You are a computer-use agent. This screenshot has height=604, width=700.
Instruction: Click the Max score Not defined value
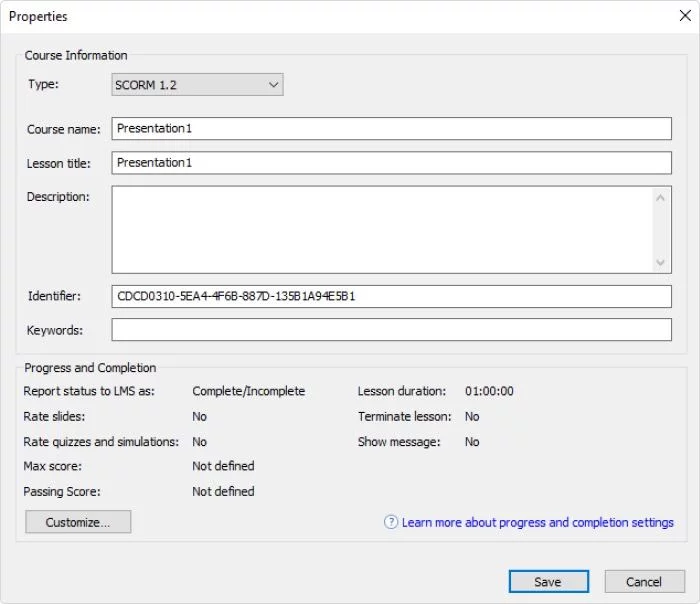[x=223, y=466]
